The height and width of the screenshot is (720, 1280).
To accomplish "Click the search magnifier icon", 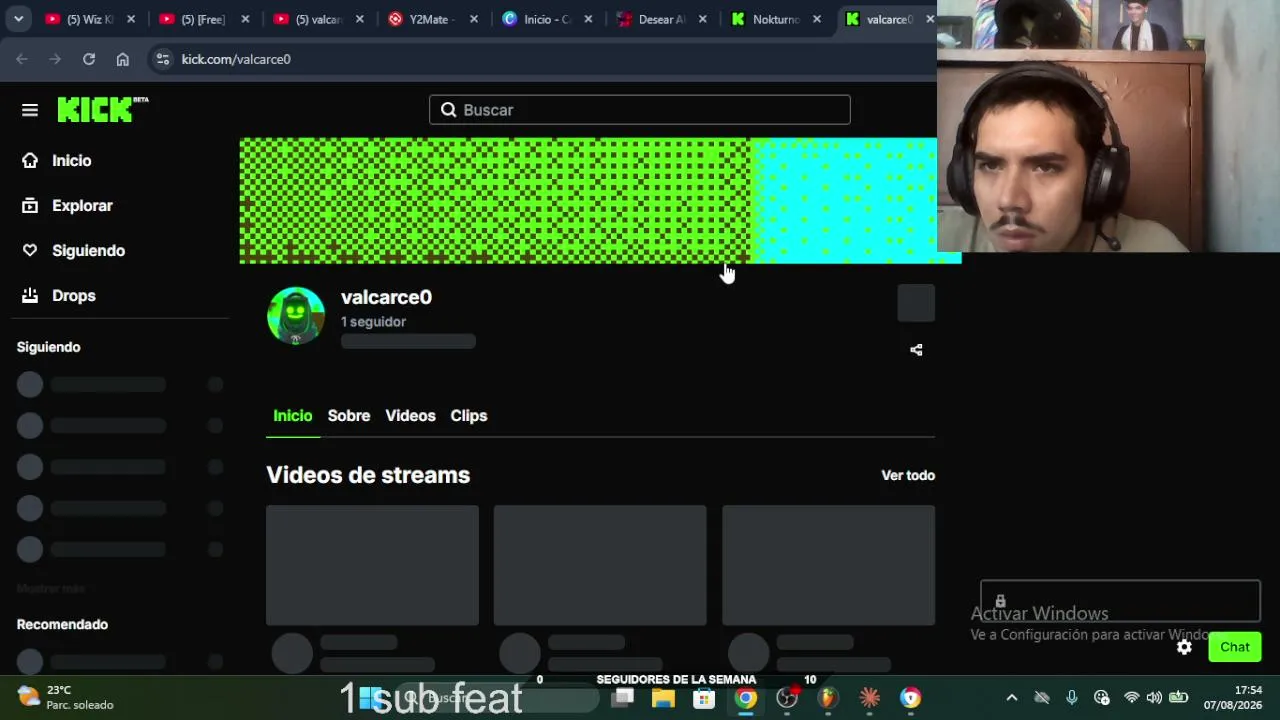I will tap(449, 110).
